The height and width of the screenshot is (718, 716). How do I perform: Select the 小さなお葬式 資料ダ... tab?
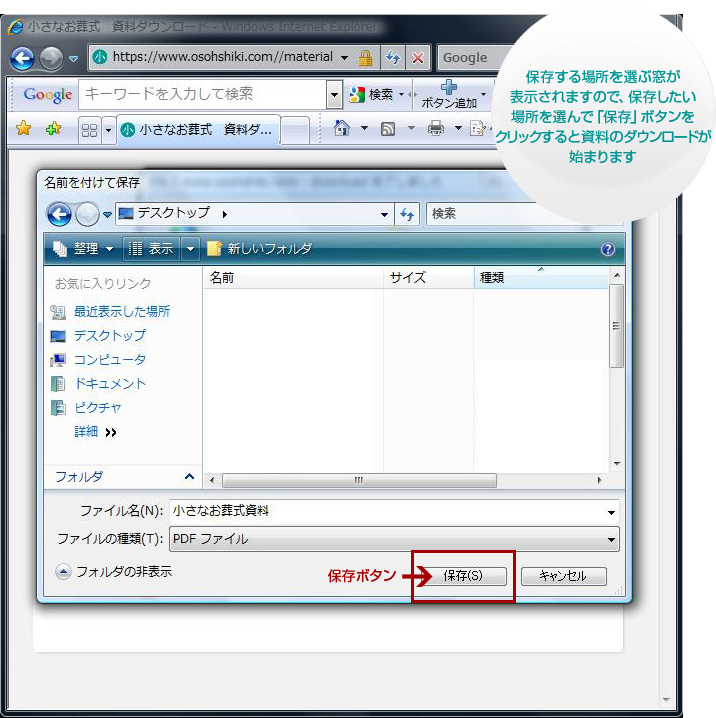198,130
